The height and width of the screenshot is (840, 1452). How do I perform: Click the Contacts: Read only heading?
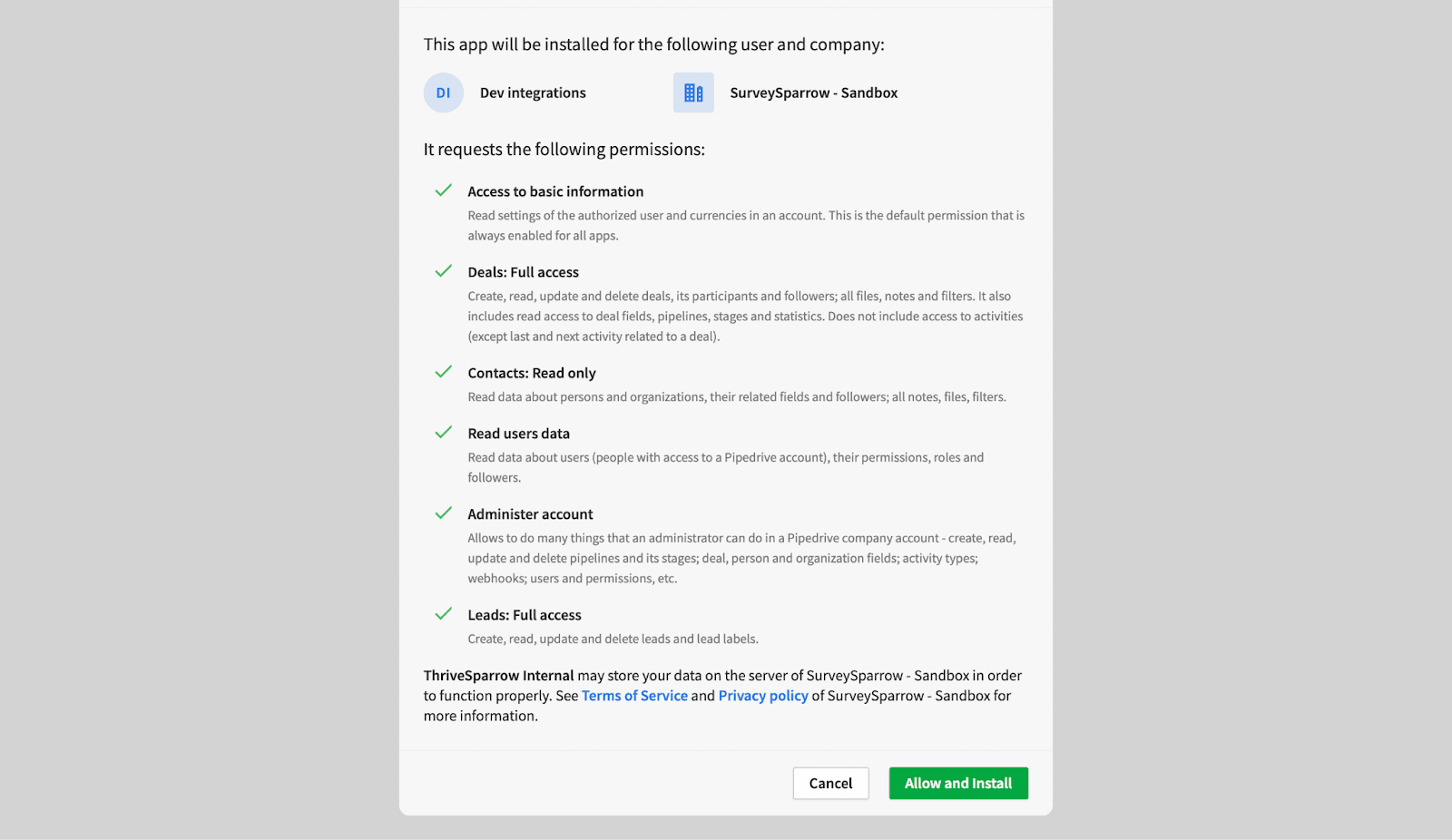(532, 373)
